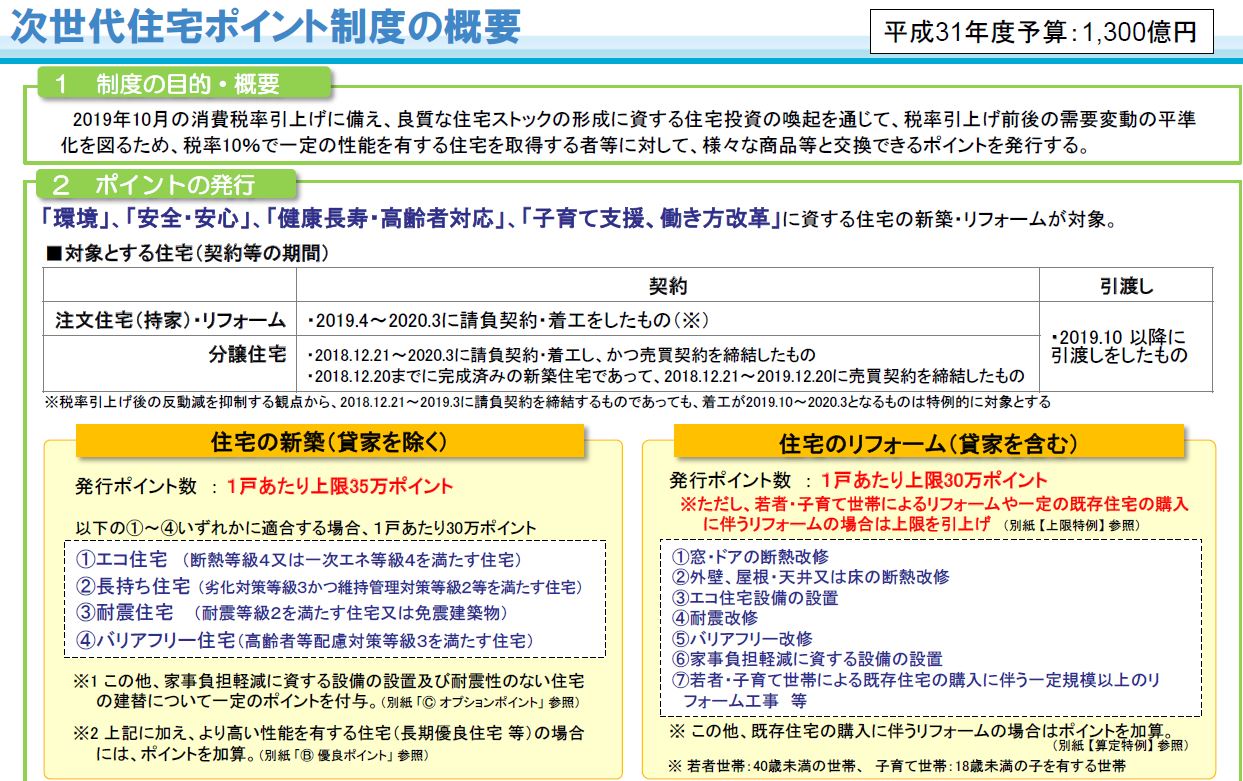The image size is (1243, 781).
Task: Click the sentence starting "2019年10月の消費税率引上げに備え"
Action: pyautogui.click(x=628, y=132)
